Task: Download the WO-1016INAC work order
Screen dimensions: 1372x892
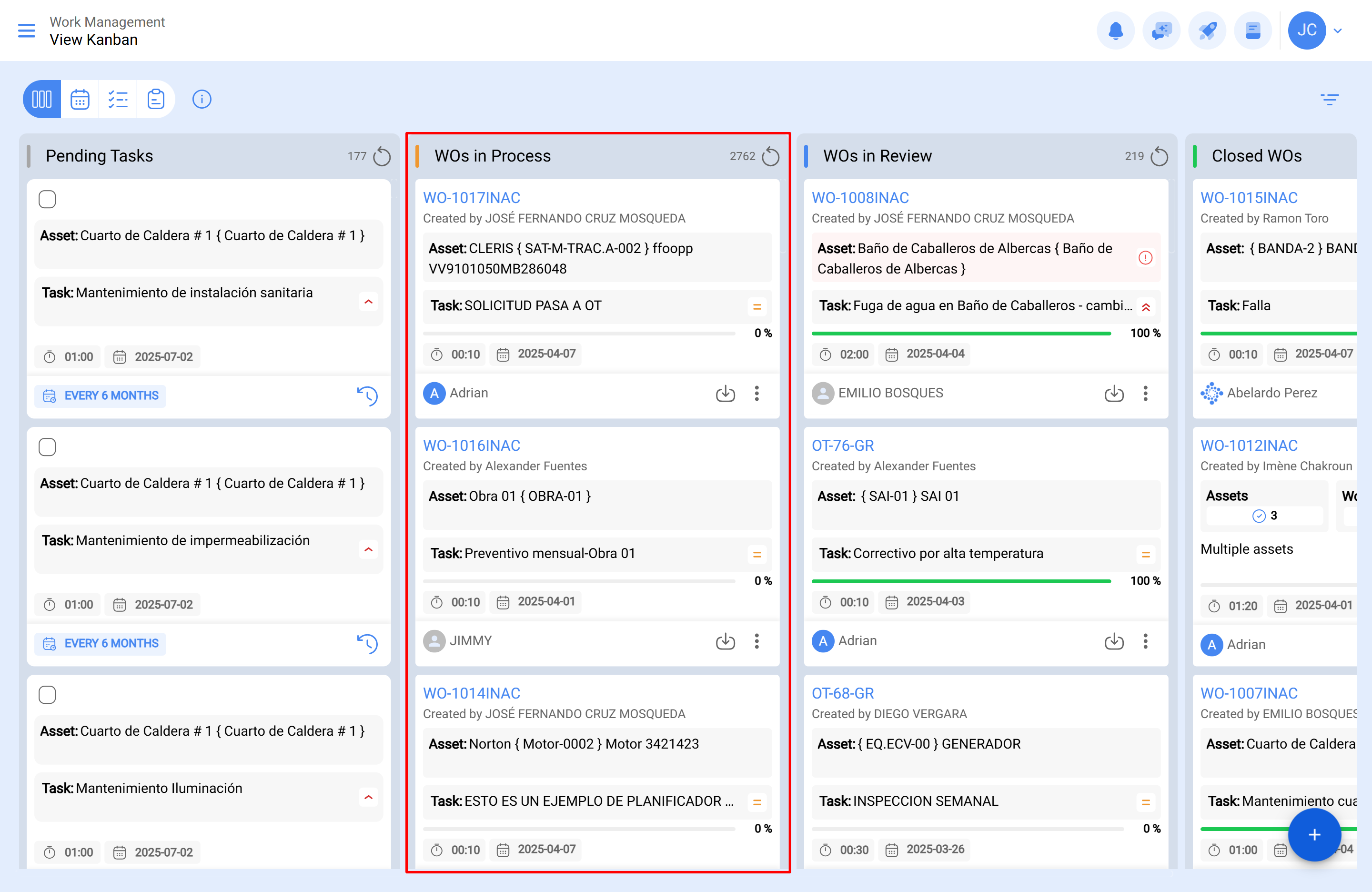Action: [725, 641]
